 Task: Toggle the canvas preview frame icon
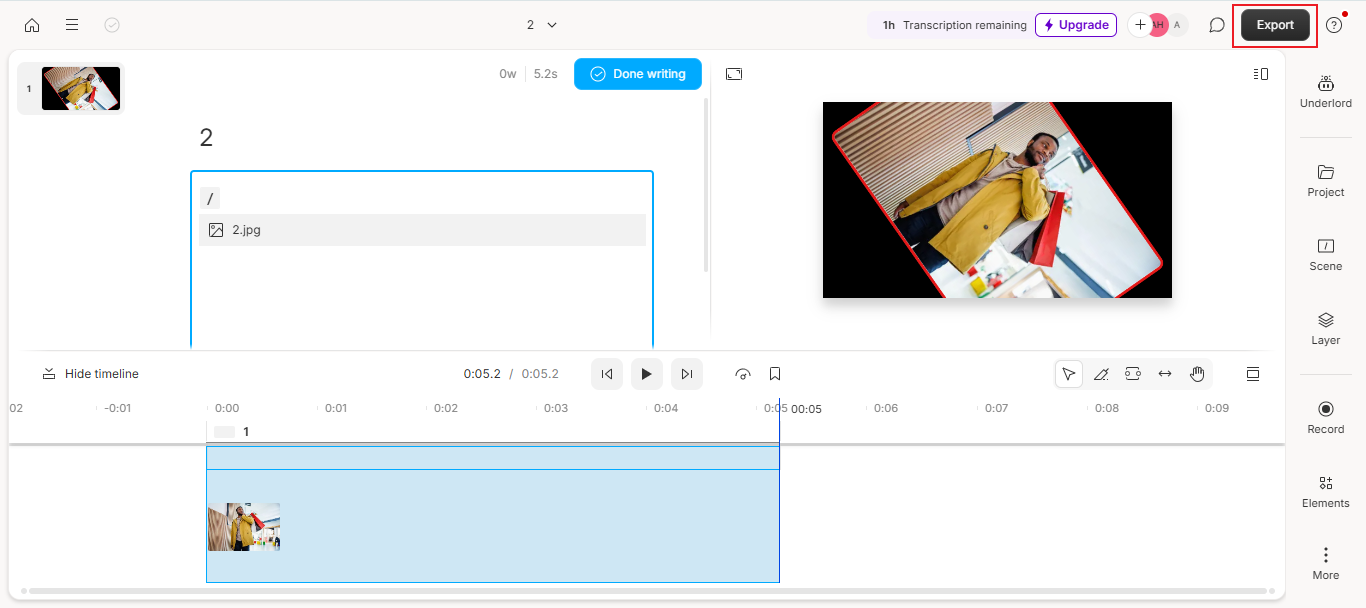[734, 73]
